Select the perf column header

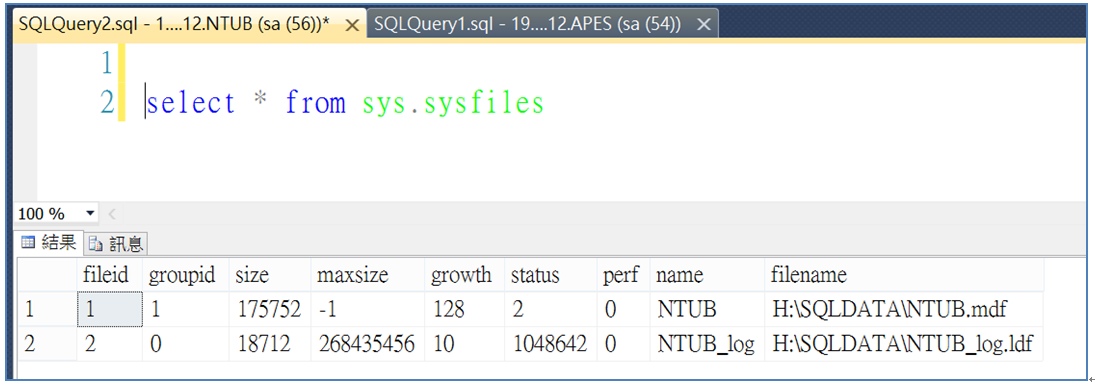623,275
